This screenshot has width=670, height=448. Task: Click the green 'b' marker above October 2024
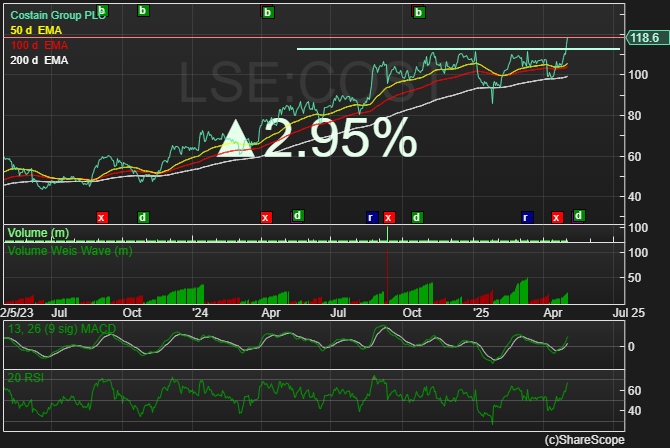tap(419, 12)
